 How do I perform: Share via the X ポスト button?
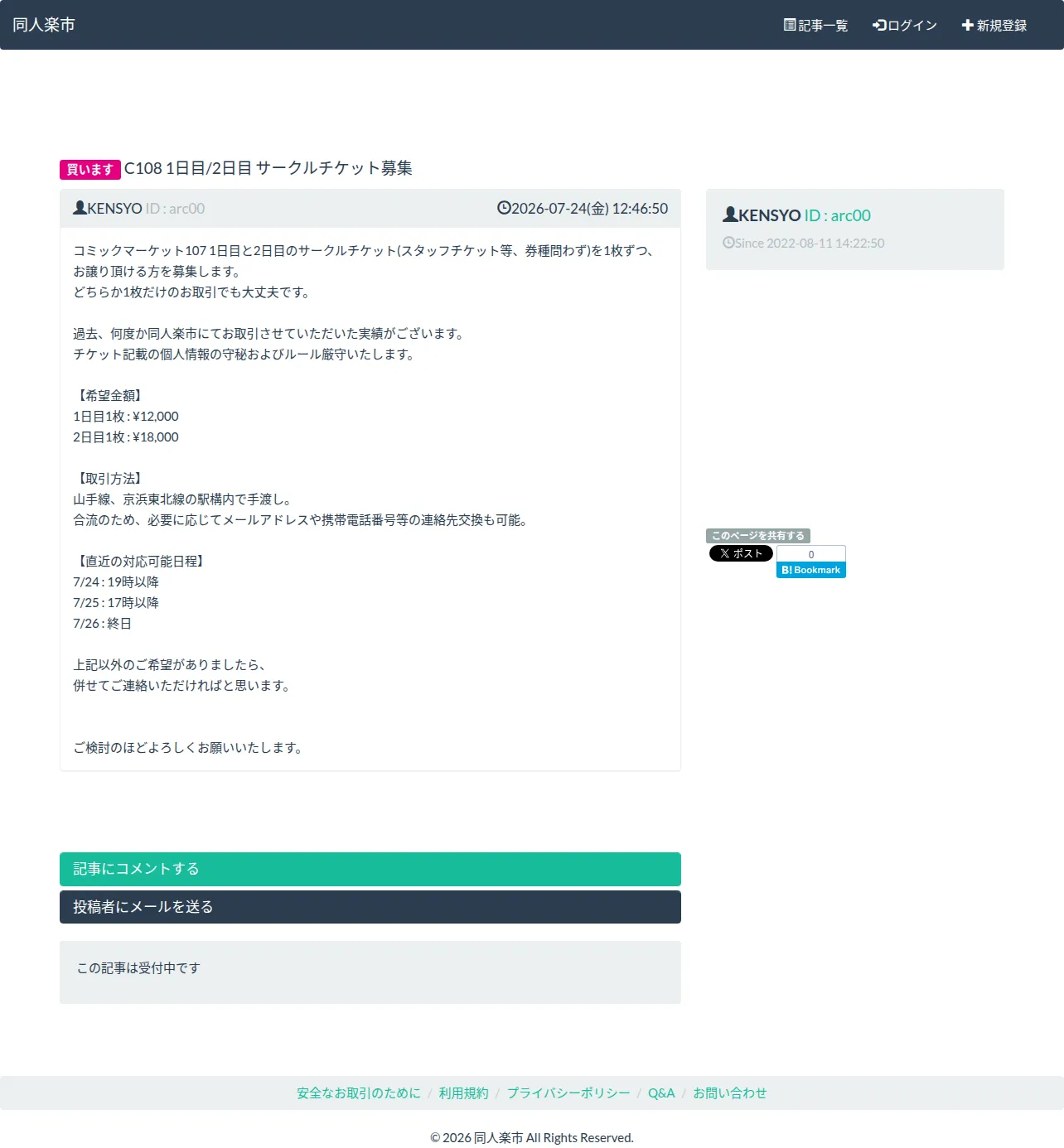click(741, 553)
